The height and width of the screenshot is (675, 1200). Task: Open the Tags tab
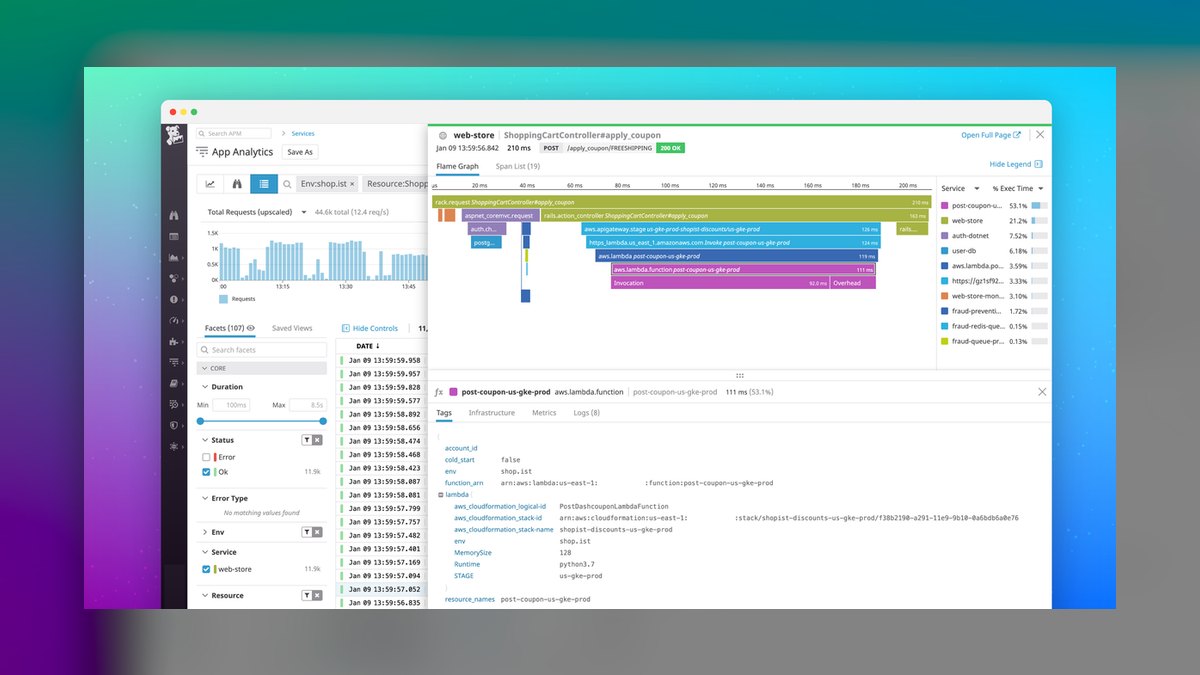coord(444,412)
